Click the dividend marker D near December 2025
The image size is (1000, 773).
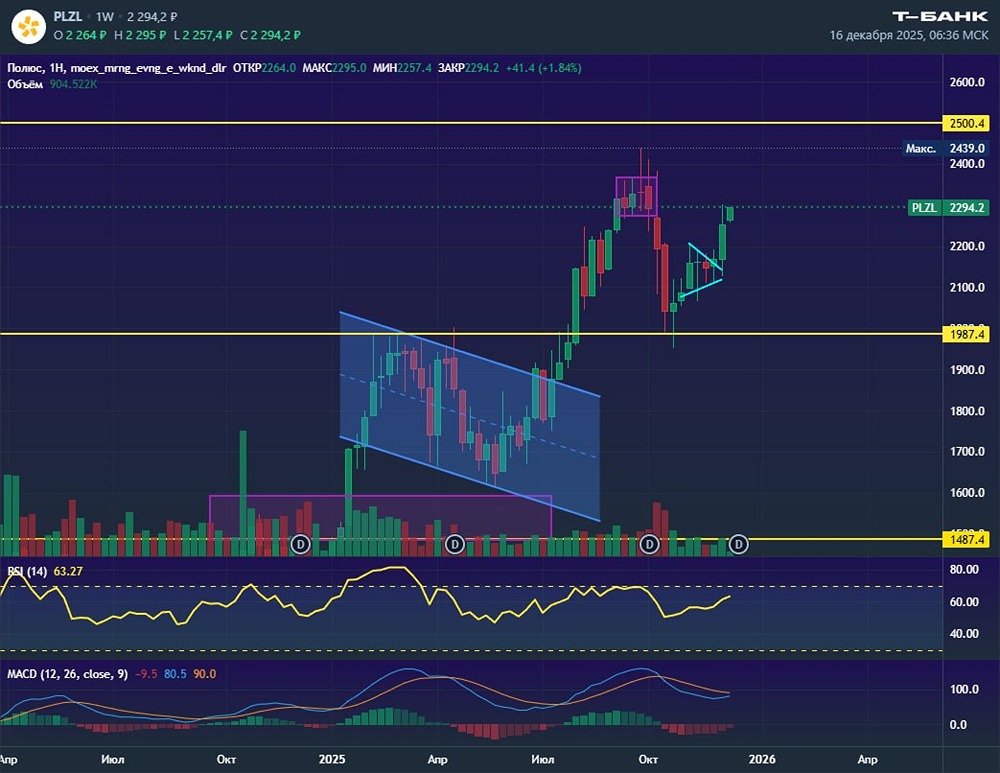click(x=739, y=544)
